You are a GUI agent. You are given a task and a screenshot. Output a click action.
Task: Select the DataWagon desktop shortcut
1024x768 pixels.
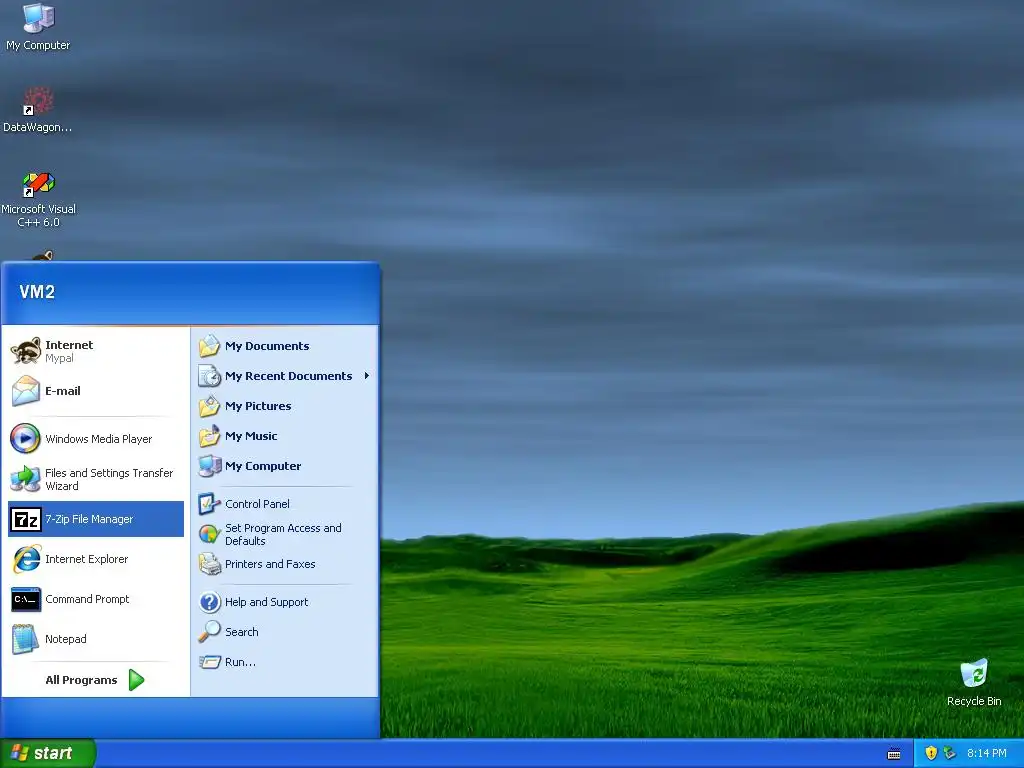pos(38,110)
